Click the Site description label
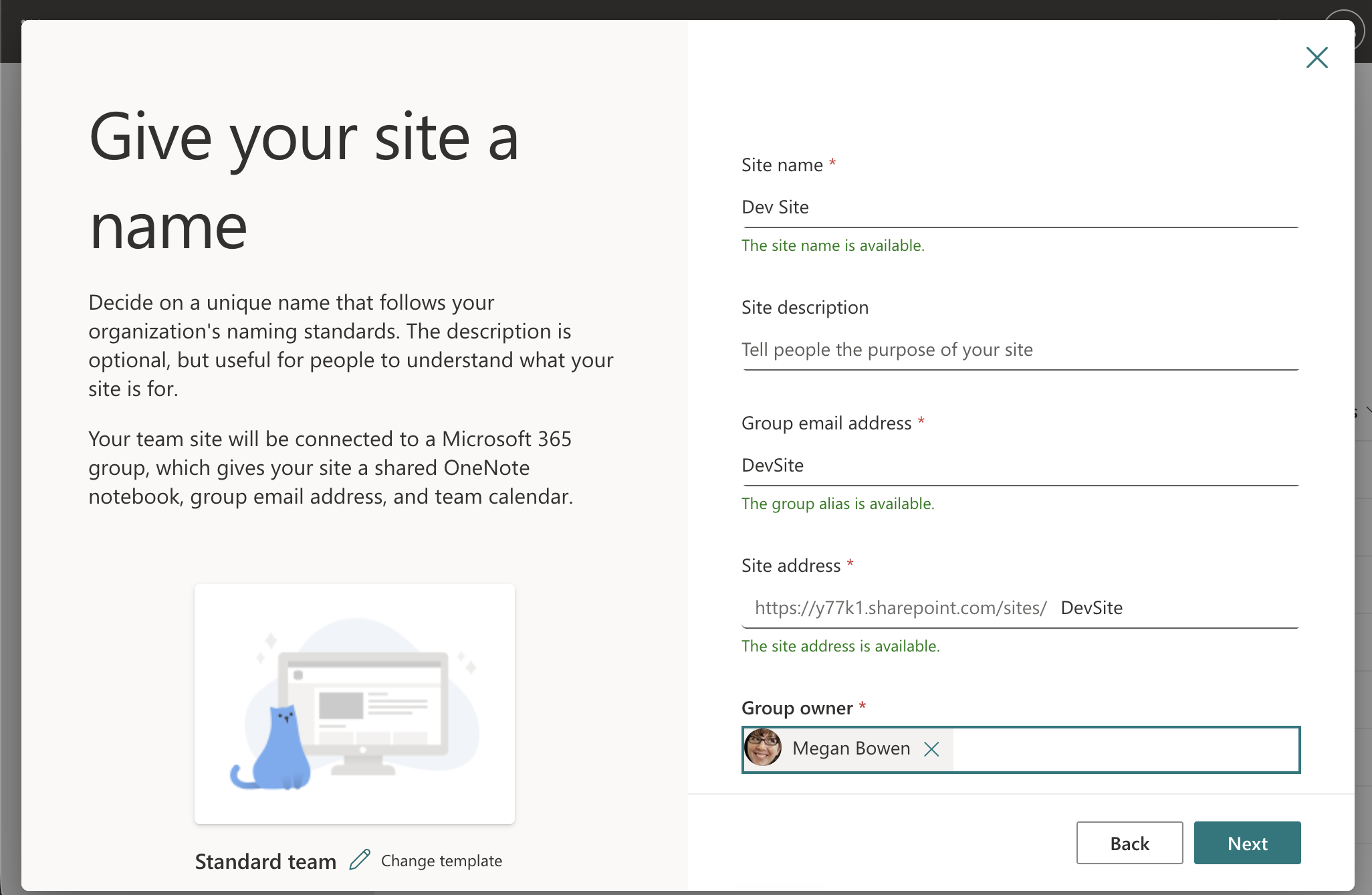This screenshot has width=1372, height=895. (x=805, y=308)
